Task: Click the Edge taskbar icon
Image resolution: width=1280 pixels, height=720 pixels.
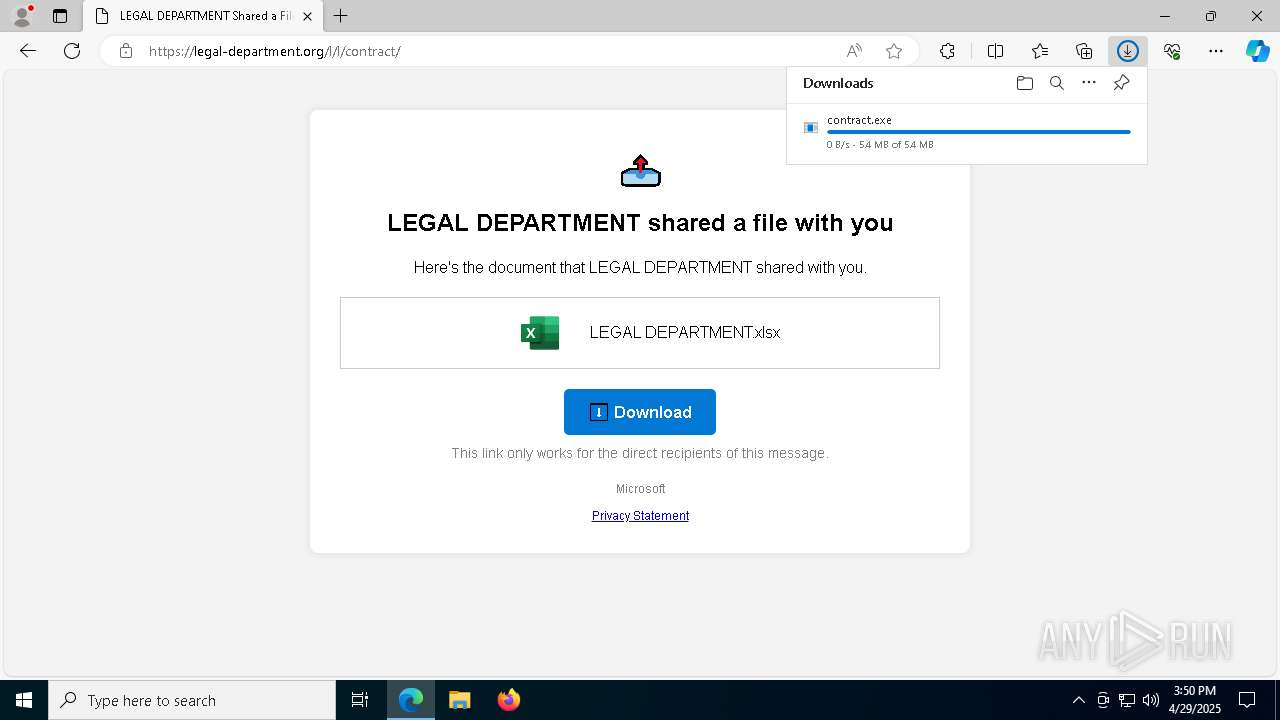Action: tap(411, 700)
